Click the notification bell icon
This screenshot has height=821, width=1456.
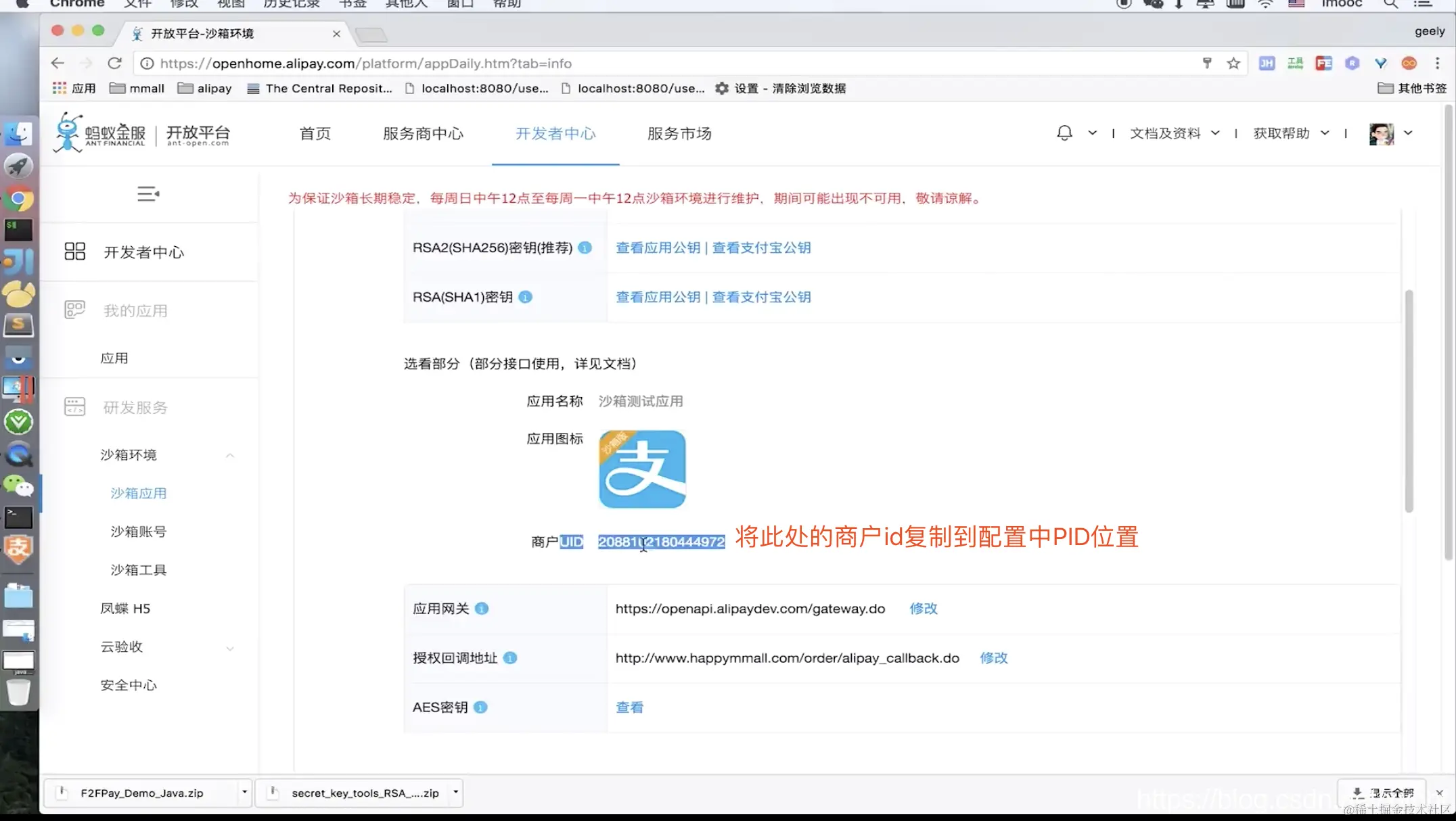click(1064, 133)
